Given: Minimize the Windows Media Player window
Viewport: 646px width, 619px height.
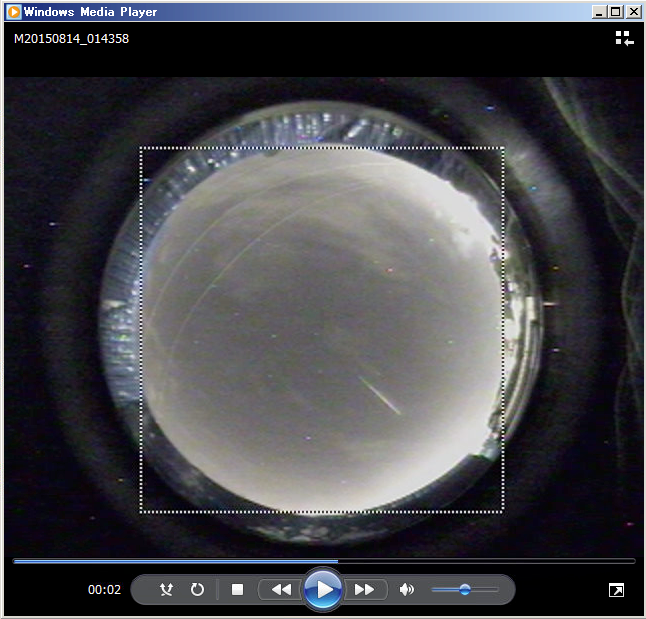Looking at the screenshot, I should pyautogui.click(x=598, y=12).
